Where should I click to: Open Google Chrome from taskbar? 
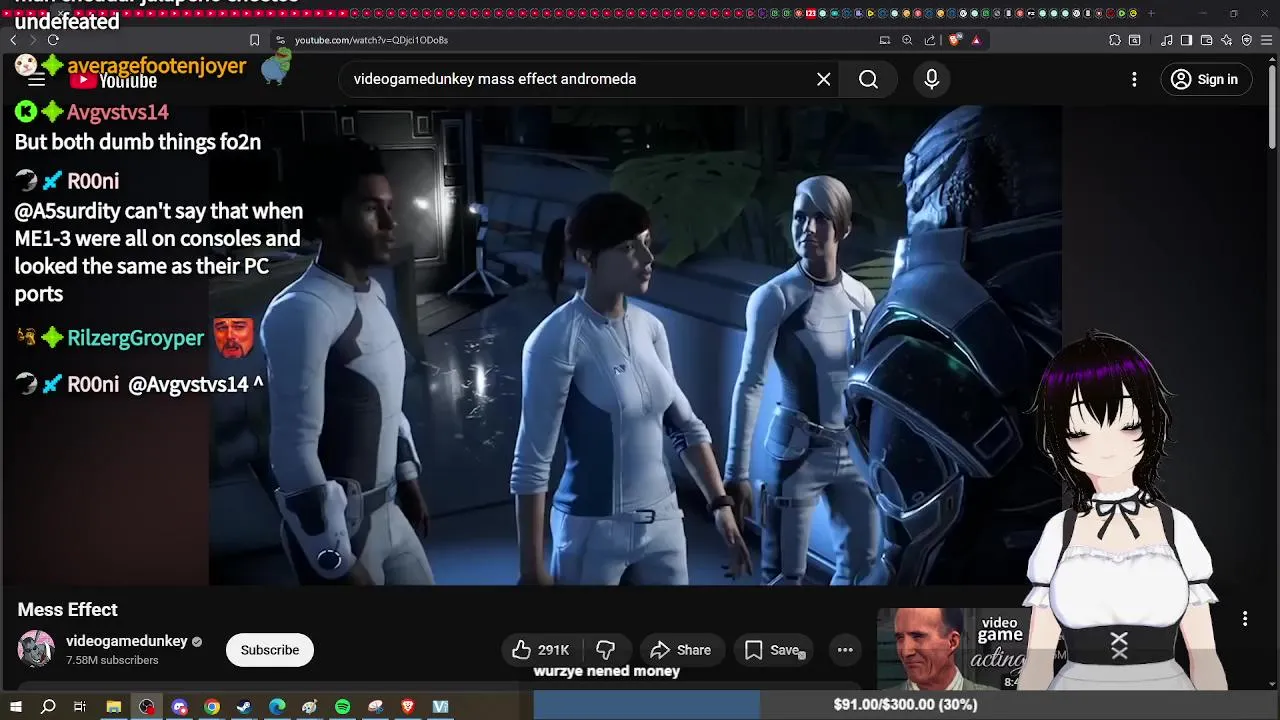212,707
